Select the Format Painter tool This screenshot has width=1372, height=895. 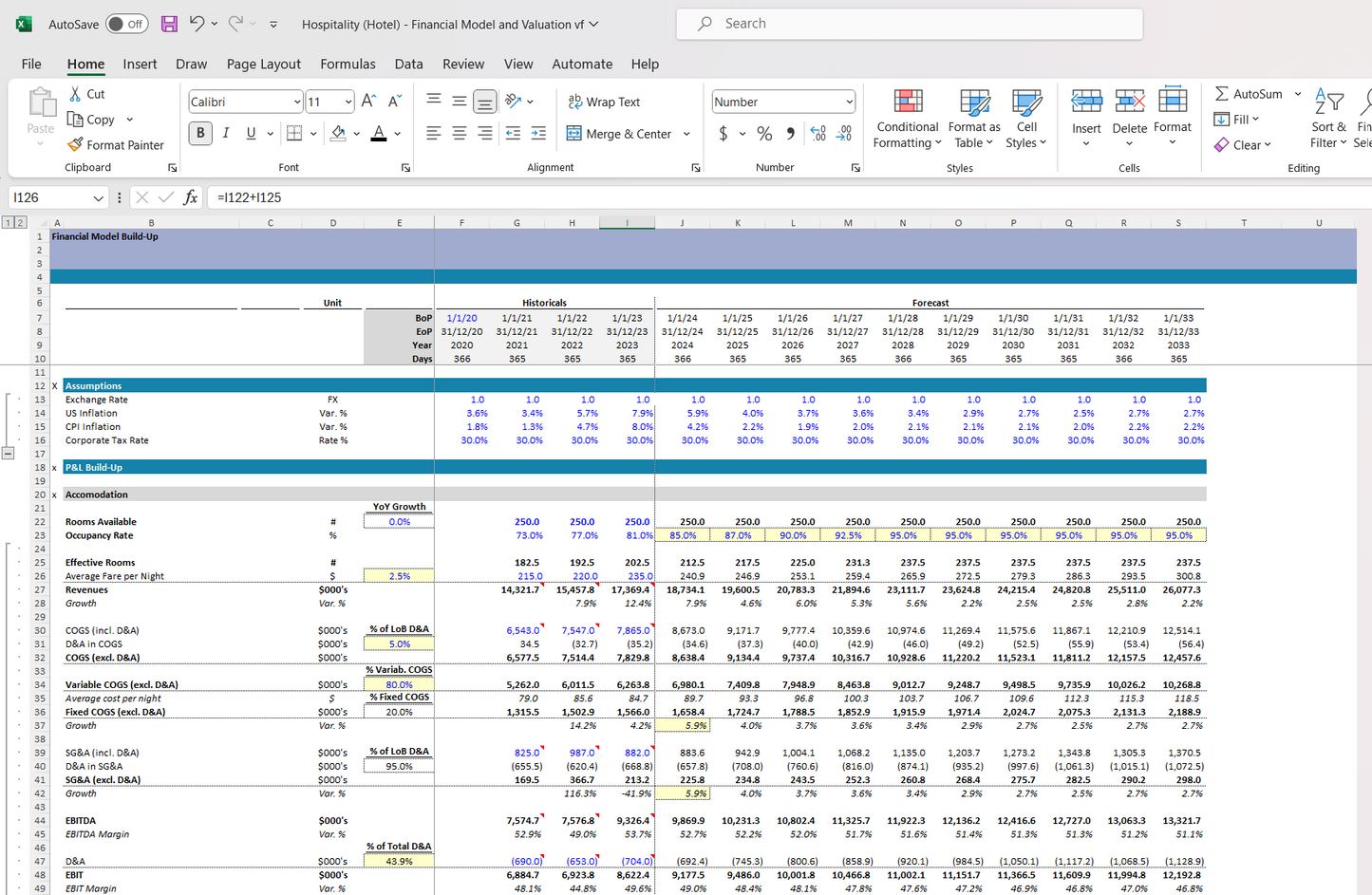tap(116, 145)
